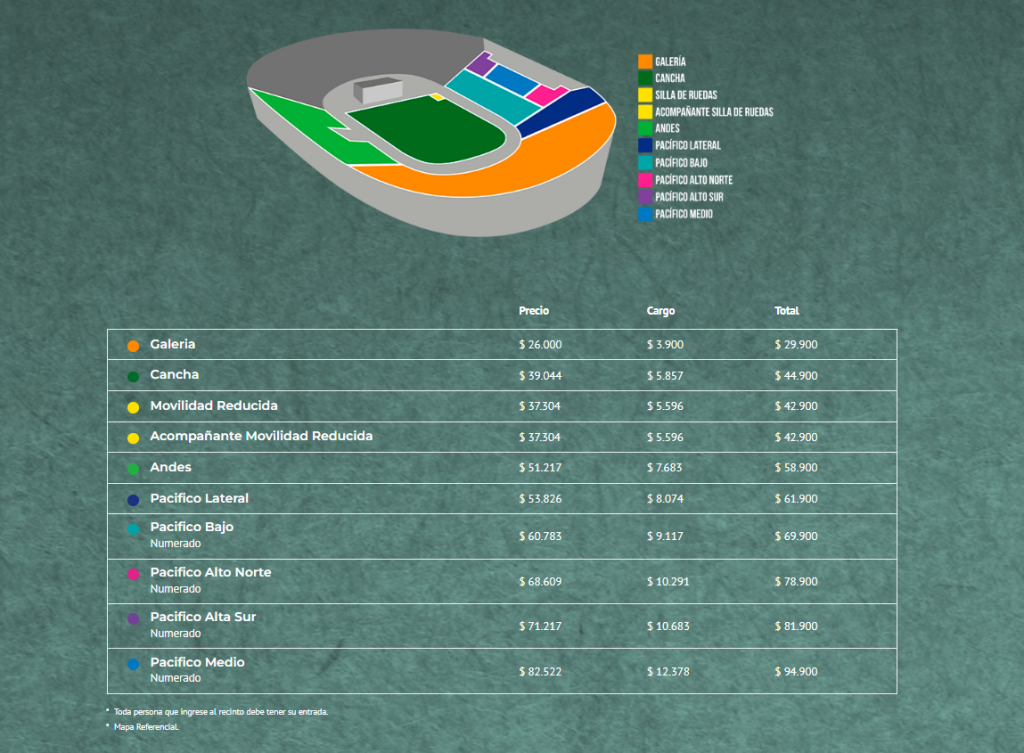Click the purple Pacífico Alto Sur legend swatch
The width and height of the screenshot is (1024, 753).
point(645,197)
